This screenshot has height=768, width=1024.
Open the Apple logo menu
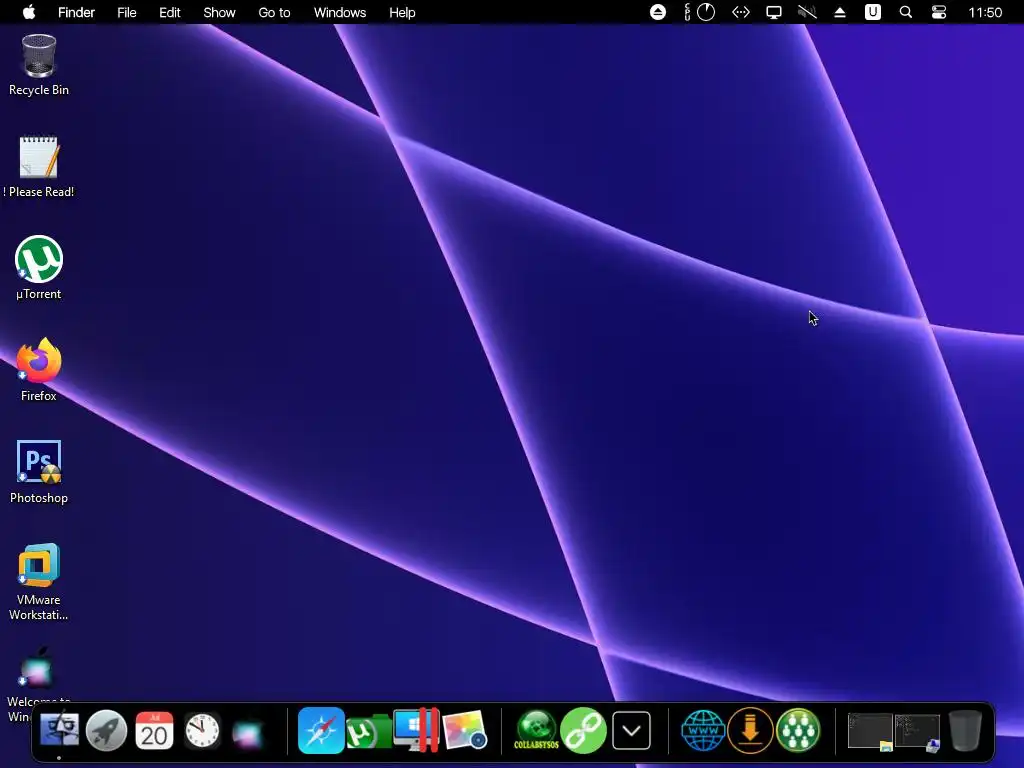click(x=29, y=12)
